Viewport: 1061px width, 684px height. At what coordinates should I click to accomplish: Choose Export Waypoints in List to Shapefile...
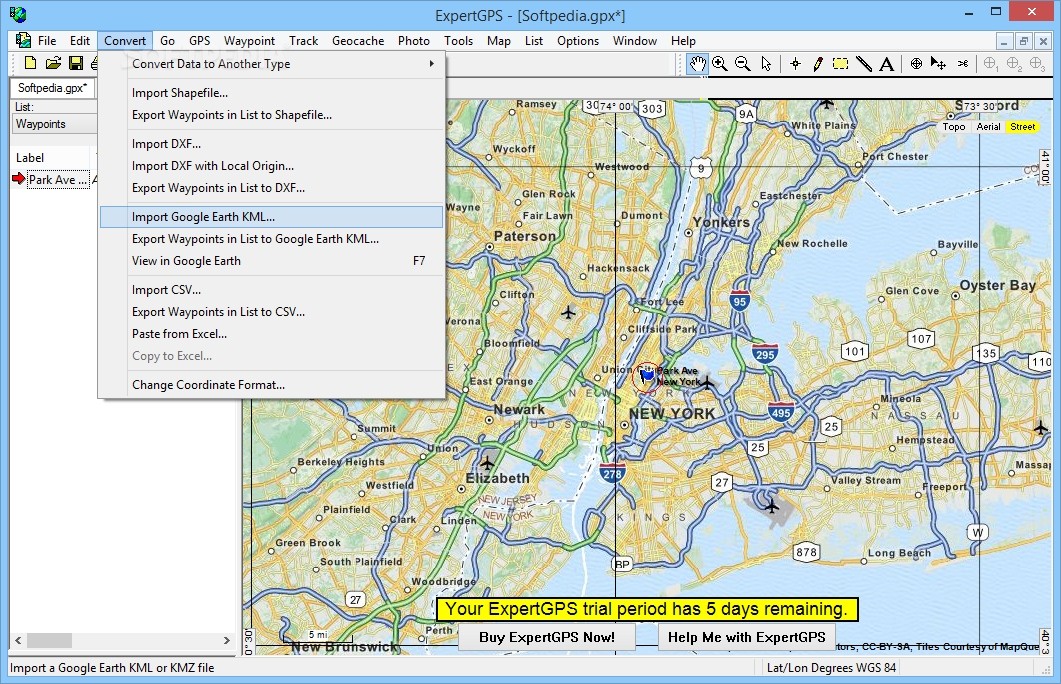click(271, 115)
